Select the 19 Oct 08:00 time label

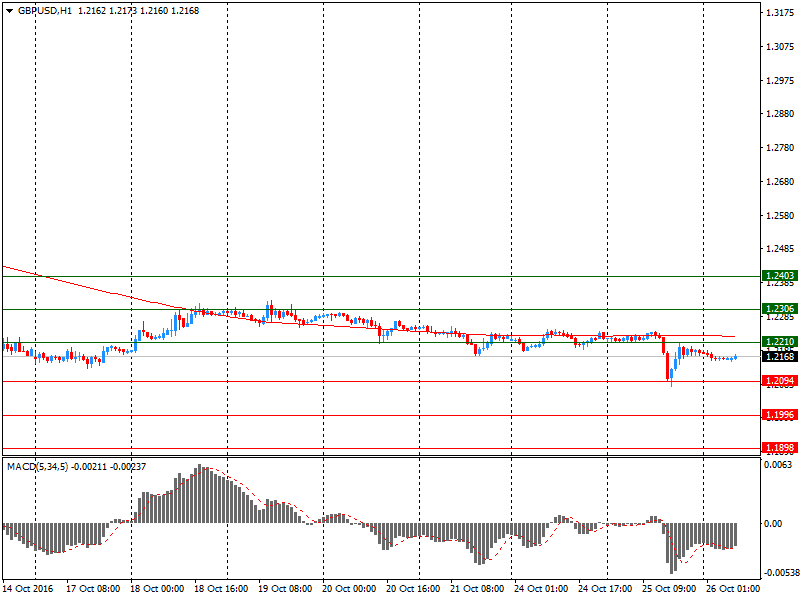285,589
